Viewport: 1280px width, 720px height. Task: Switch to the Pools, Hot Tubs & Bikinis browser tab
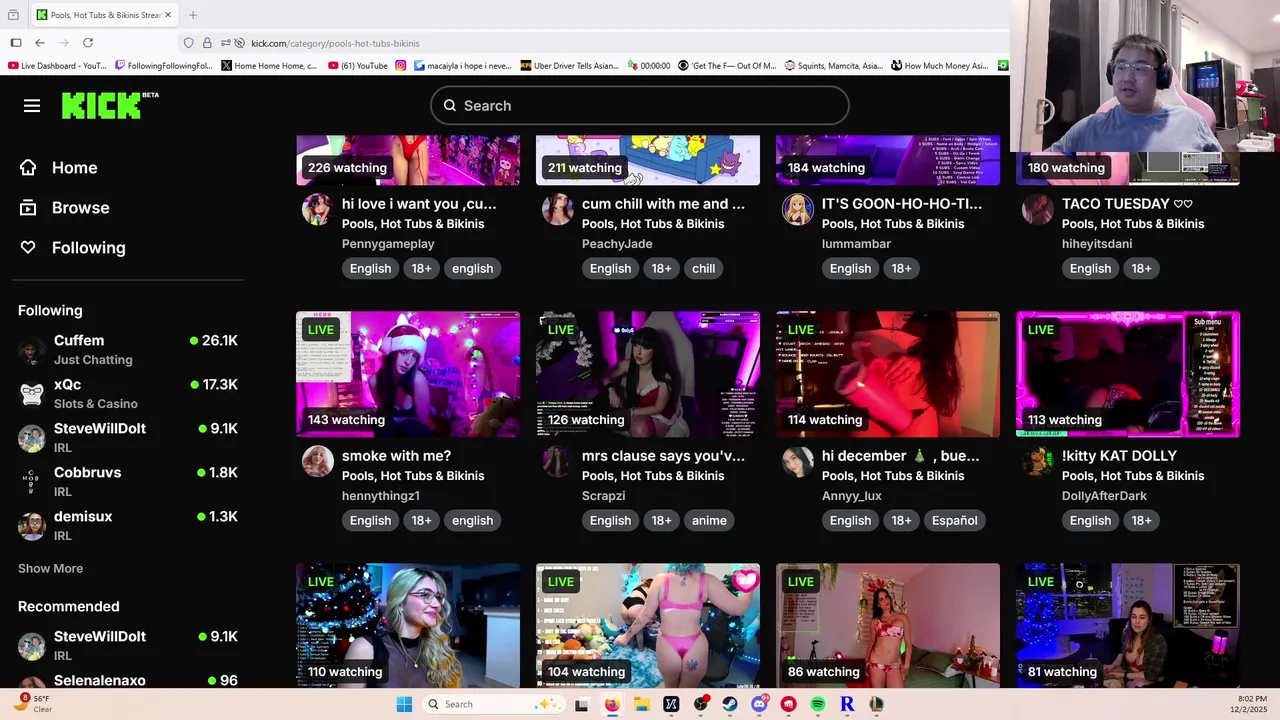pyautogui.click(x=104, y=15)
